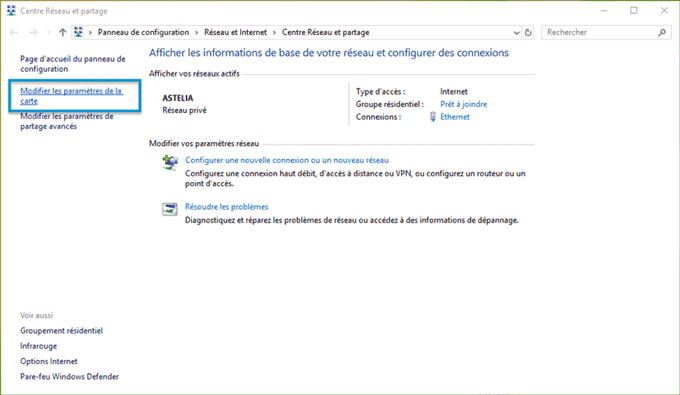Screen dimensions: 680x395
Task: Expand the chevron before Panneau de configuration
Action: click(90, 33)
